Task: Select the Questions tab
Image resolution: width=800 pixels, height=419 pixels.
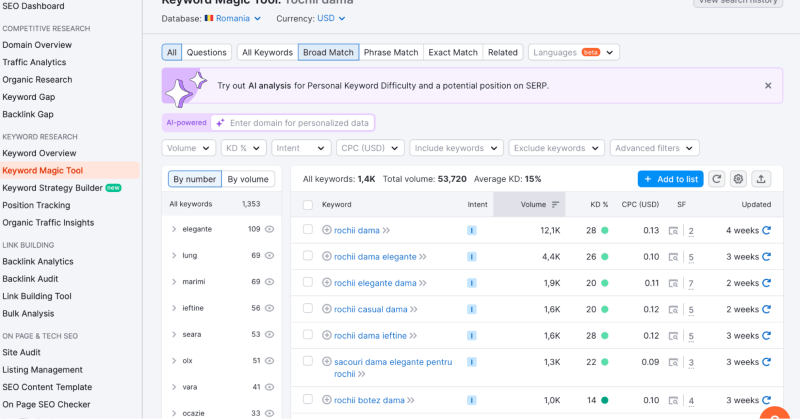Action: pyautogui.click(x=207, y=52)
